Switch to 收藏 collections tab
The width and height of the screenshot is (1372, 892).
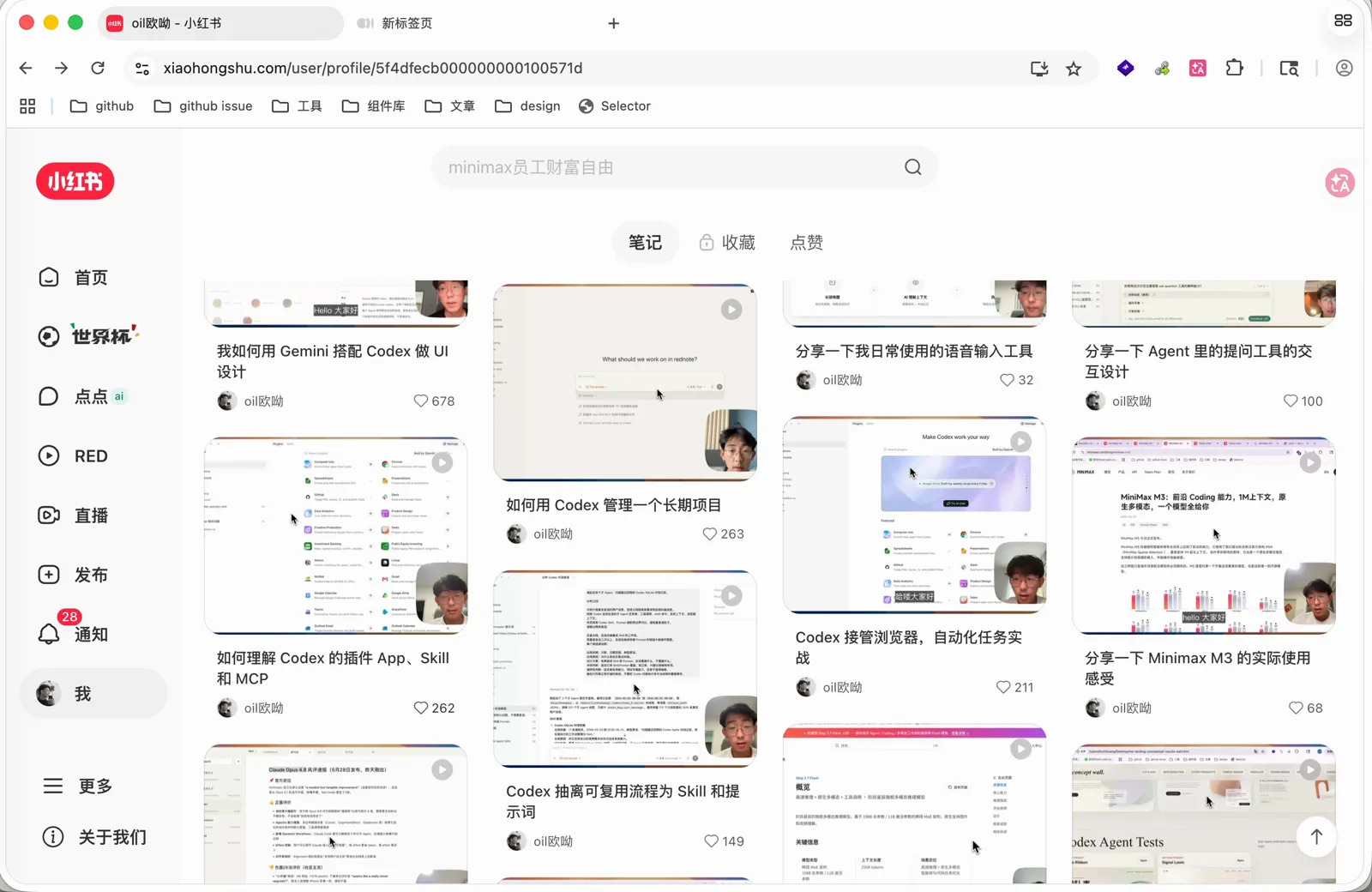click(x=727, y=243)
